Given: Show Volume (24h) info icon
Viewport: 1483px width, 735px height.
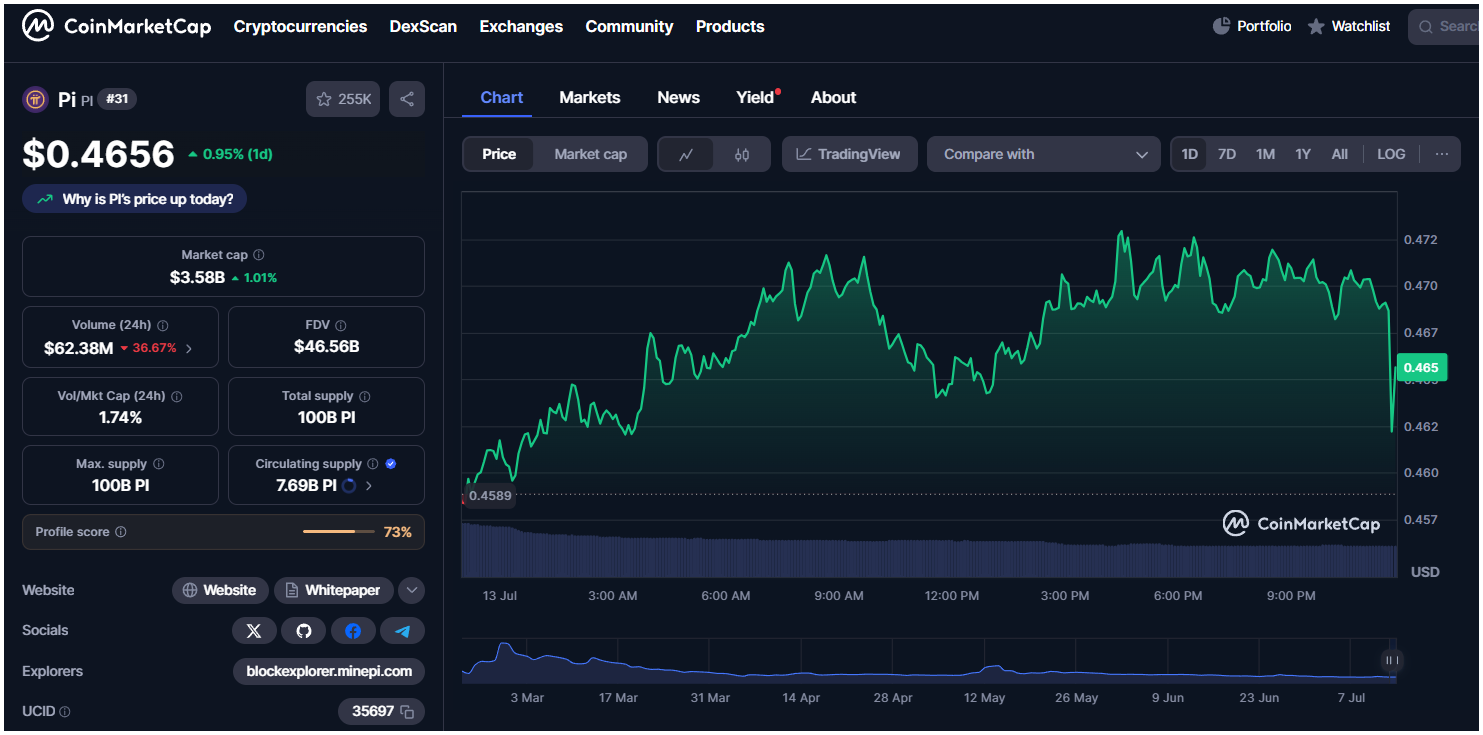Looking at the screenshot, I should [x=163, y=325].
